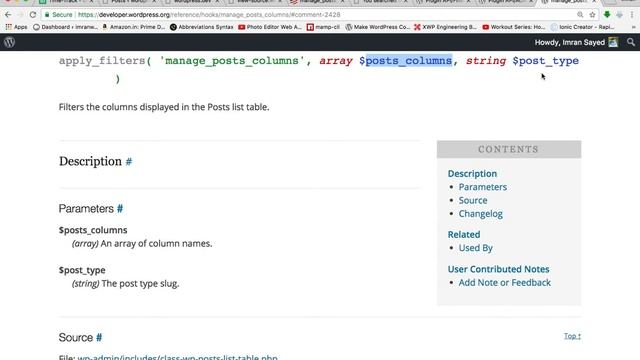Viewport: 640px width, 360px height.
Task: Open the green download arrow extension
Action: [x=607, y=15]
